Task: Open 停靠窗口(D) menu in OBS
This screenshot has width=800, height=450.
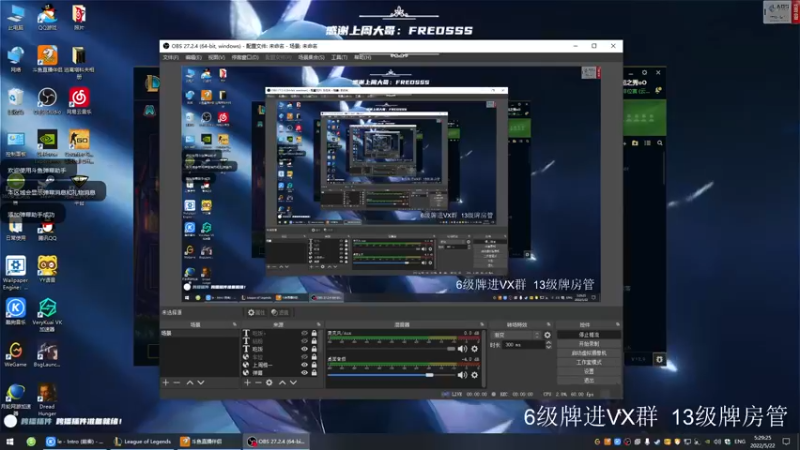Action: (245, 58)
